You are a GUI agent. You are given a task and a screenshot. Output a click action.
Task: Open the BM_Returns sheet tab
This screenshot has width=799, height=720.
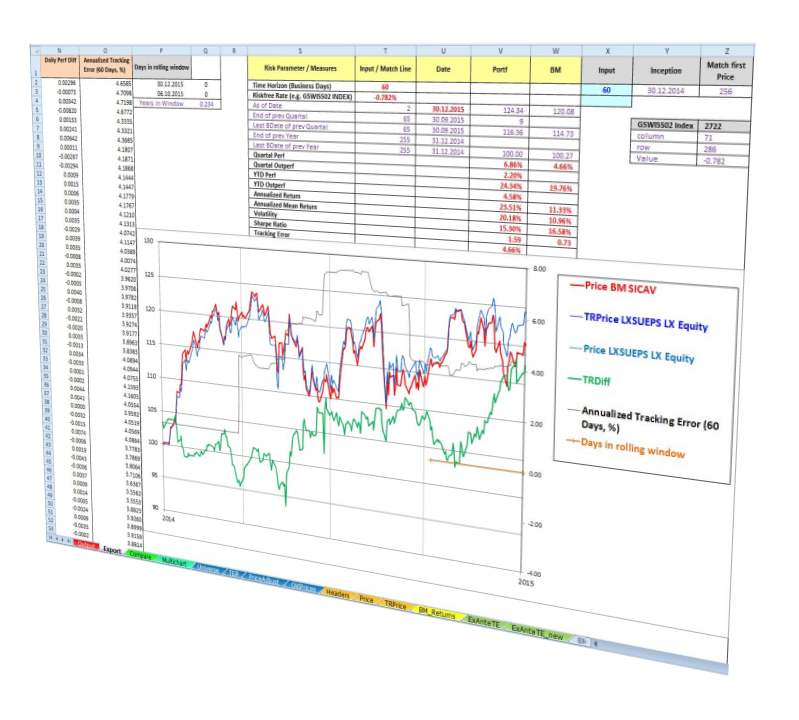[x=437, y=613]
